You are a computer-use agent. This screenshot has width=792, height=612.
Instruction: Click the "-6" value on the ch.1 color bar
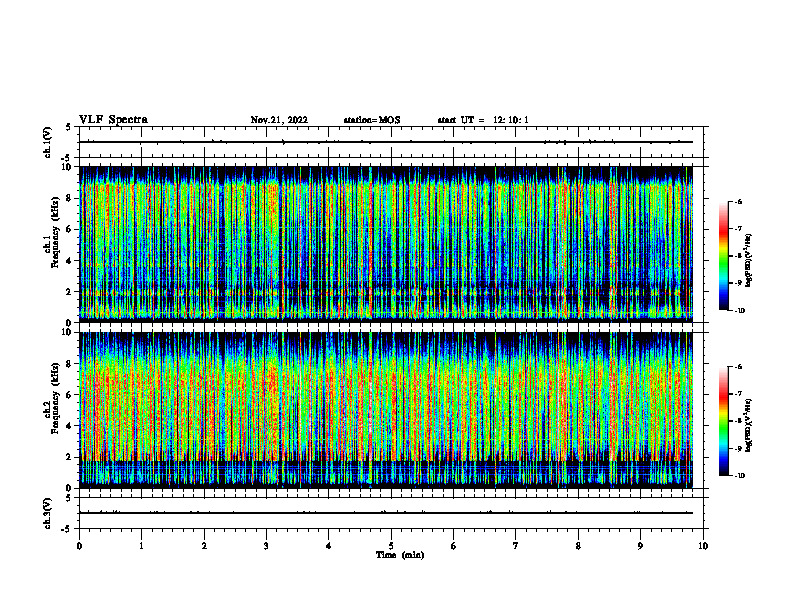pos(738,202)
